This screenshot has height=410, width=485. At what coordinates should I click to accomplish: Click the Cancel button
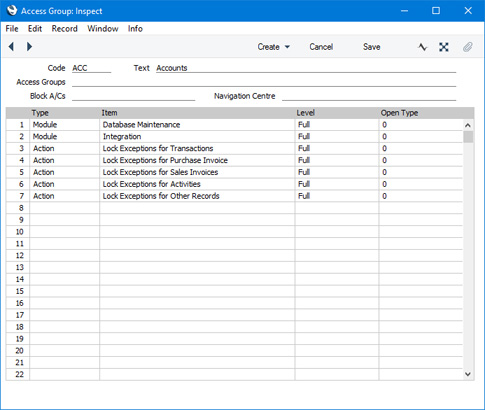321,47
